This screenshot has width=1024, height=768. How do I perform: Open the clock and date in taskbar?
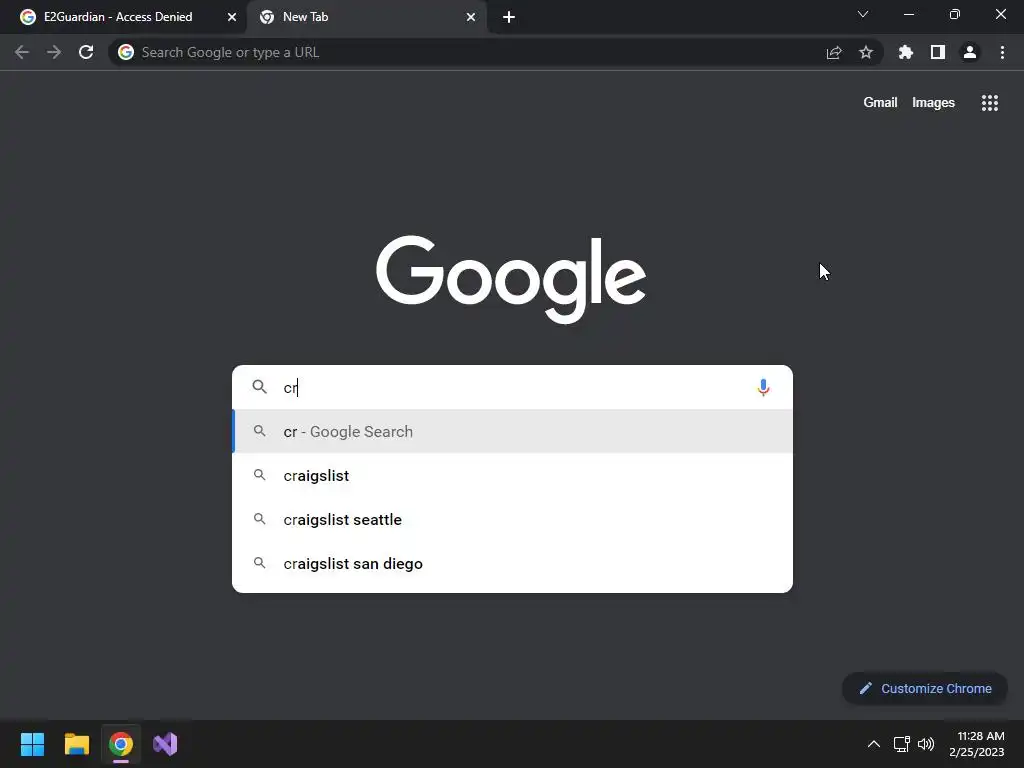977,744
